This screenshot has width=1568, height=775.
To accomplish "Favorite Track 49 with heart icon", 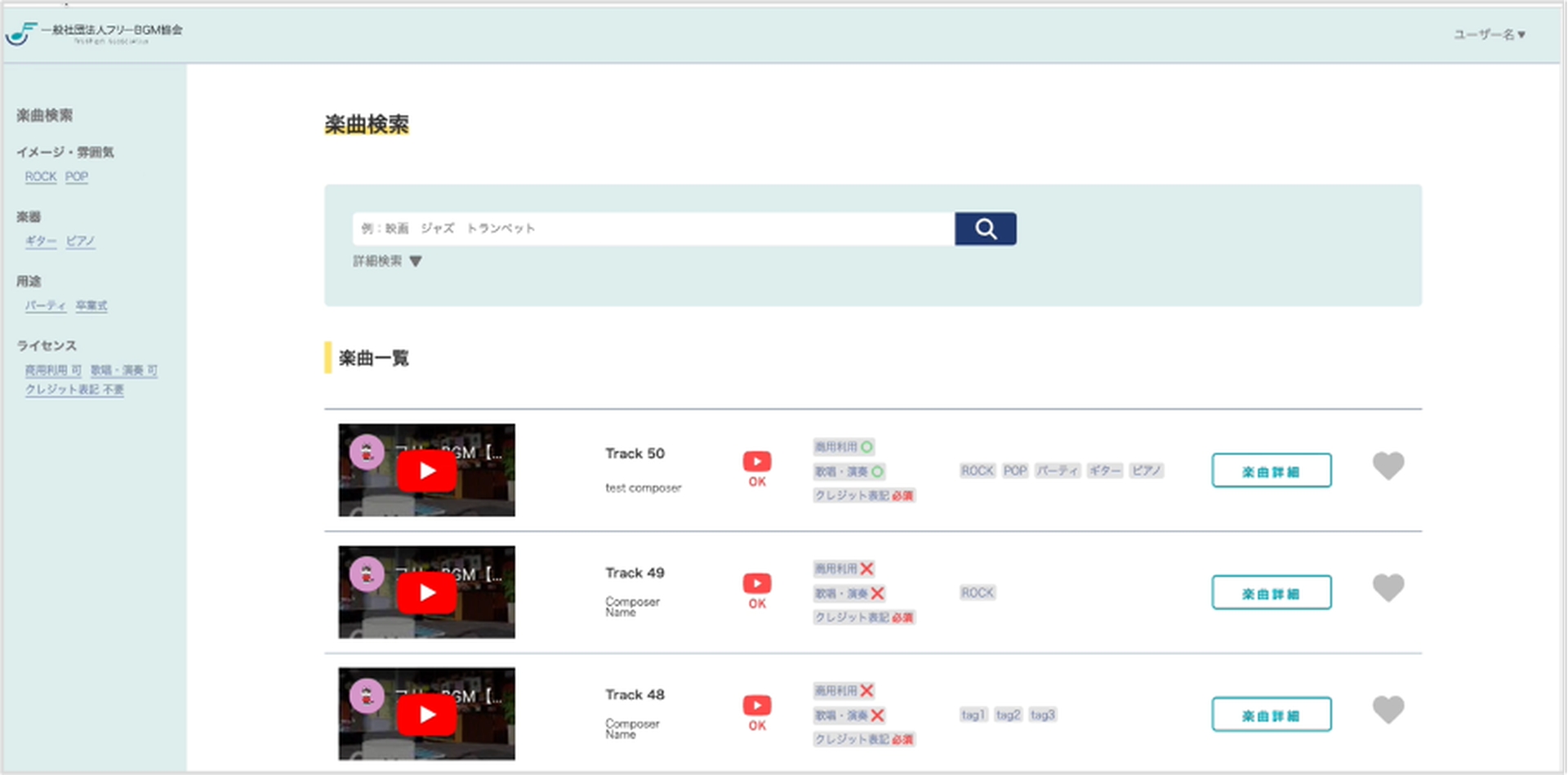I will pos(1388,587).
